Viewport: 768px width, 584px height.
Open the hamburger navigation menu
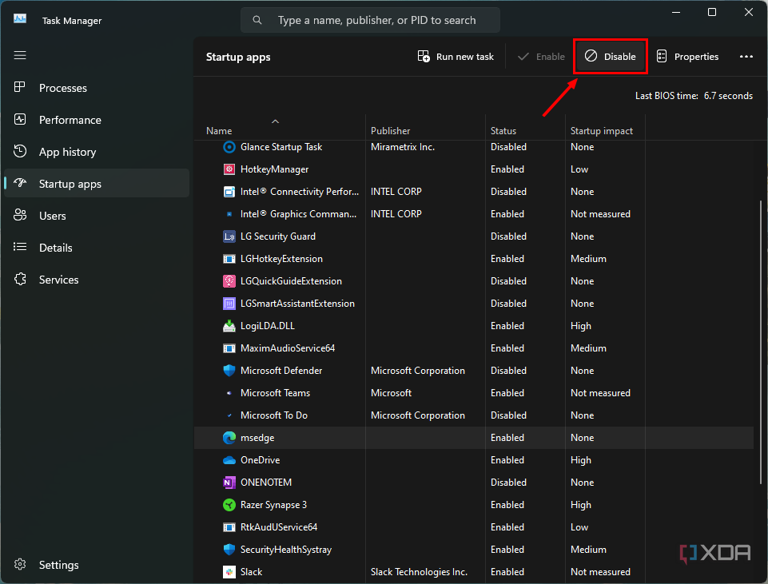[x=20, y=55]
